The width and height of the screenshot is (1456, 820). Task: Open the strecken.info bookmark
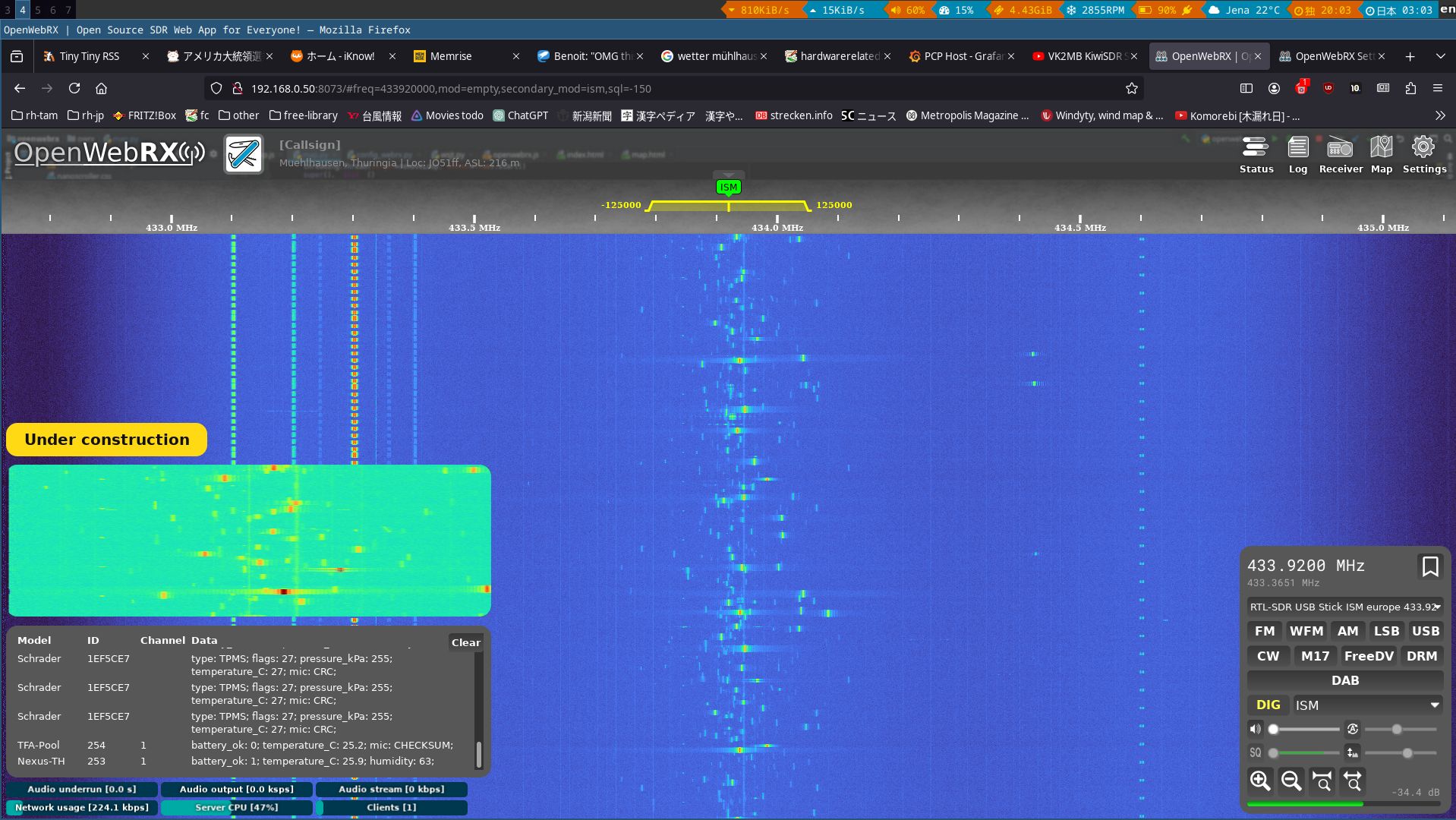click(794, 115)
